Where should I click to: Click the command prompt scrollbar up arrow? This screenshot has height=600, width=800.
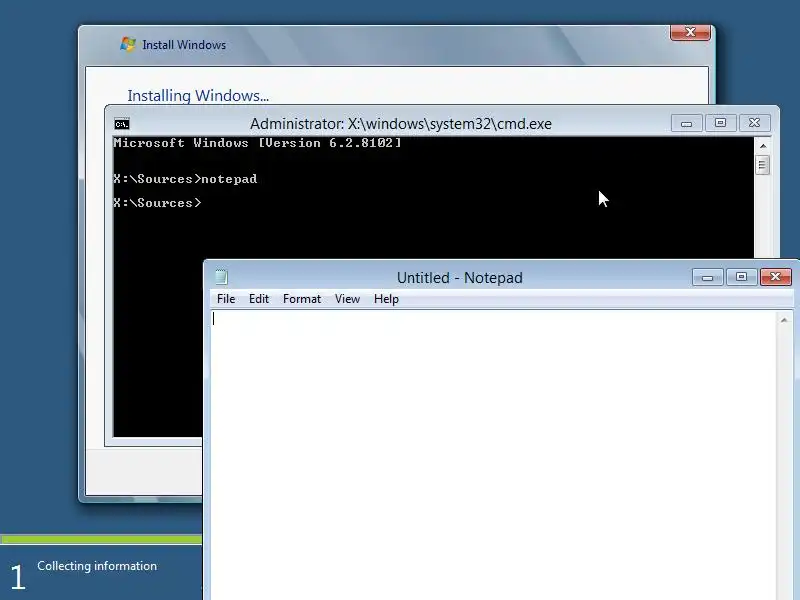tap(763, 146)
